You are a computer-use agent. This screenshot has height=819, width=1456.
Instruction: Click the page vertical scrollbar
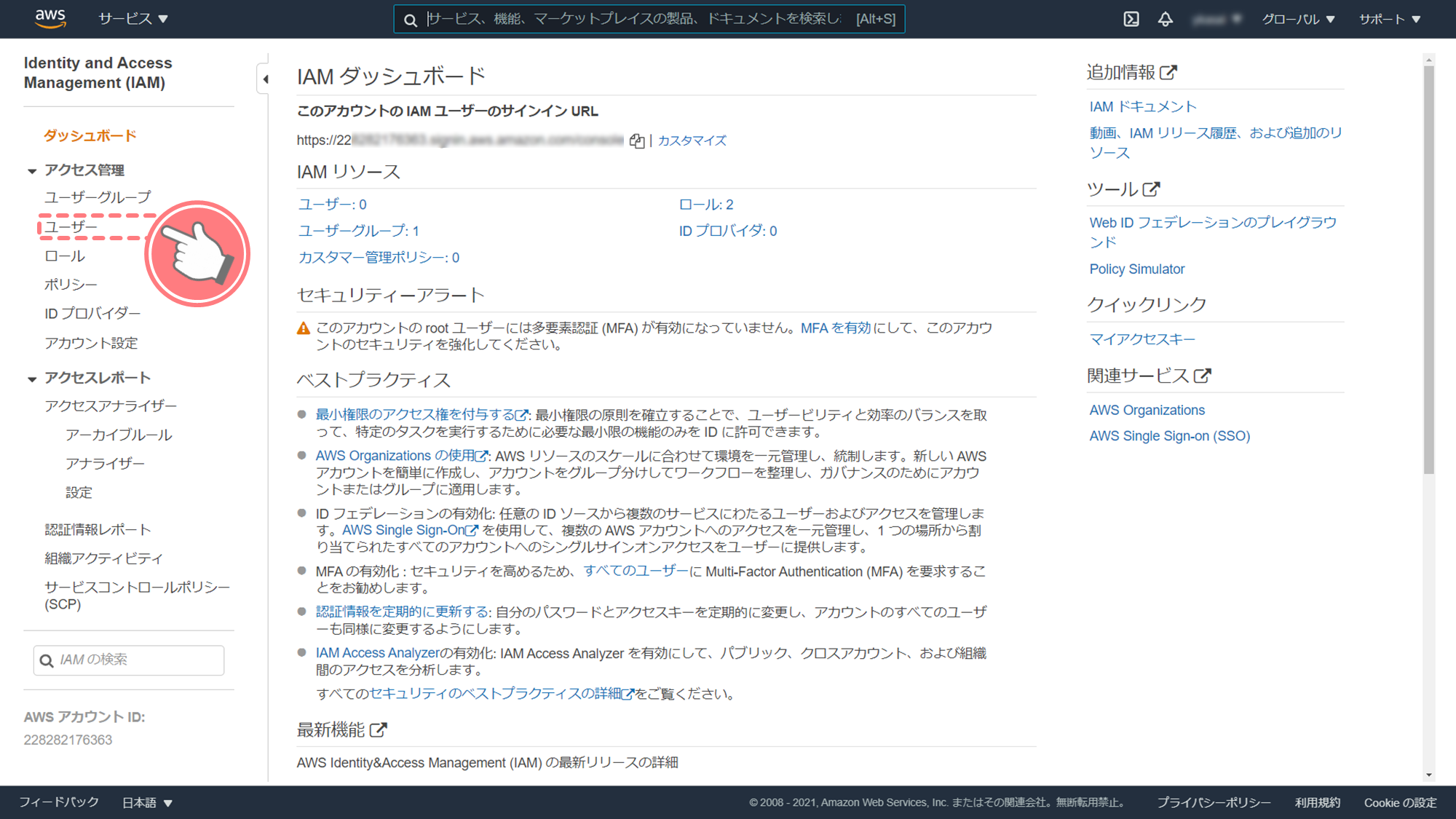(x=1429, y=269)
